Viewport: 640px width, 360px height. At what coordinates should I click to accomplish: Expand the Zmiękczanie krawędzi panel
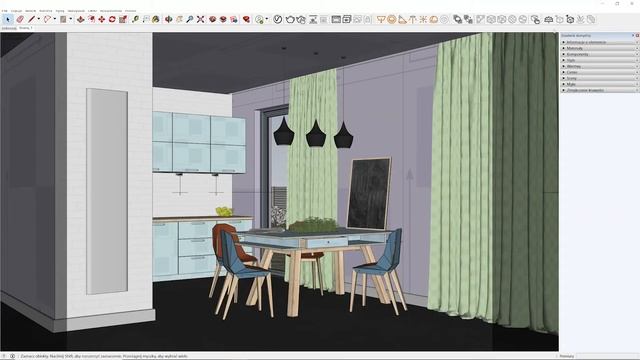599,90
